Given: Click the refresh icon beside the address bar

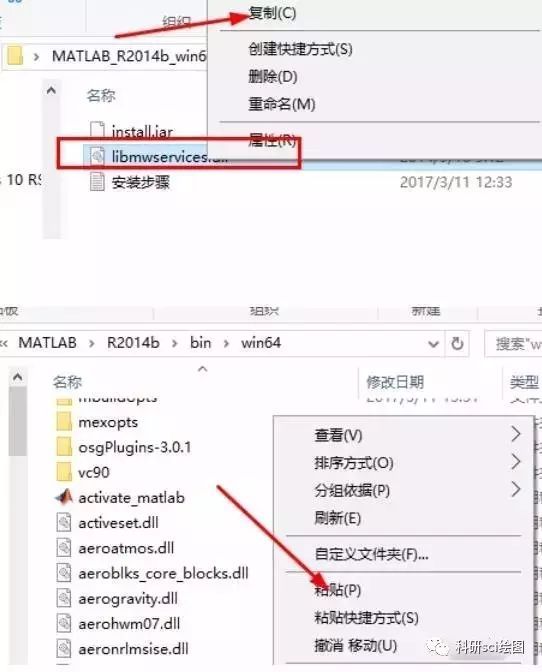Looking at the screenshot, I should tap(457, 343).
